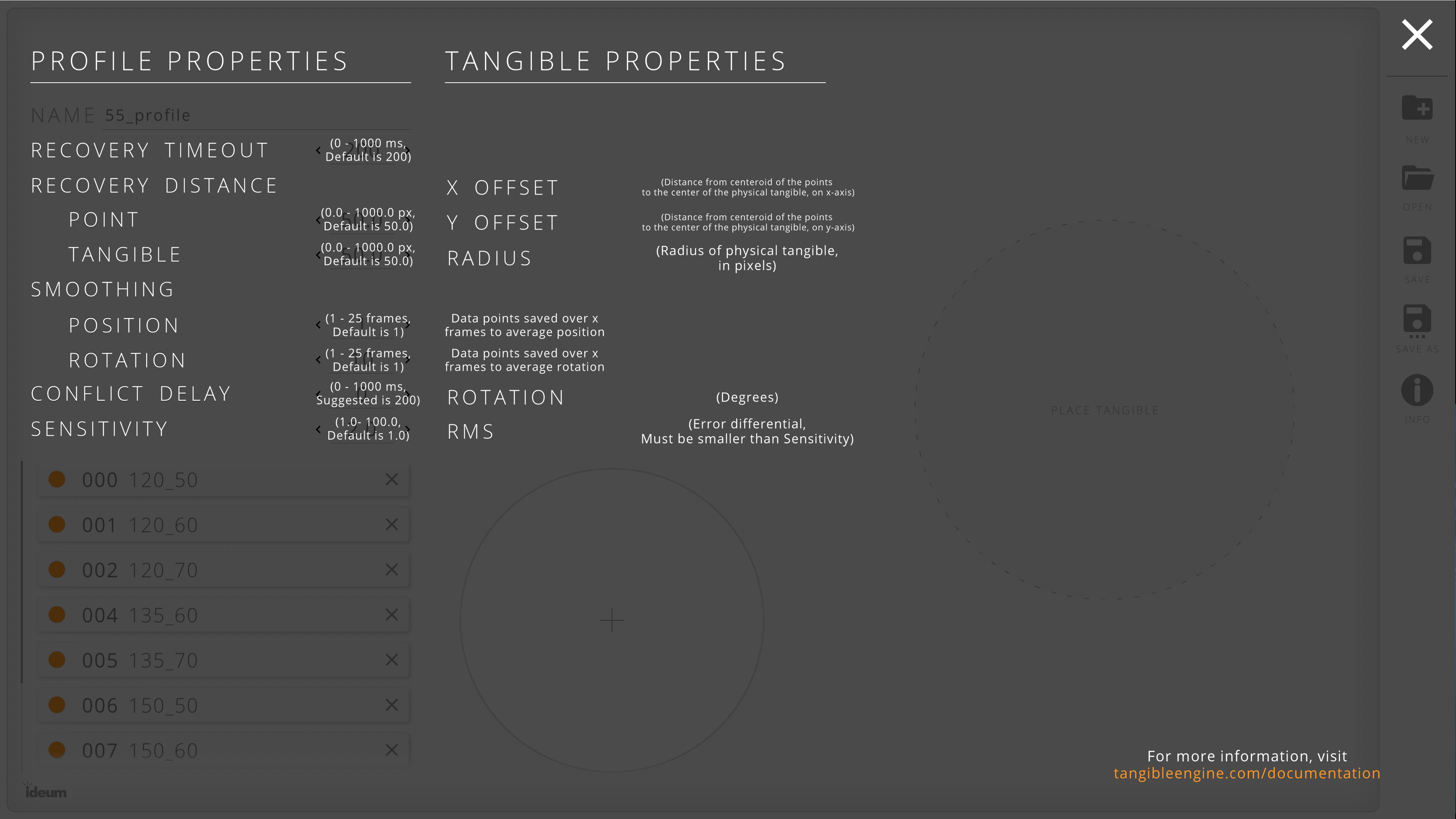Click the add new profile icon

click(1418, 108)
